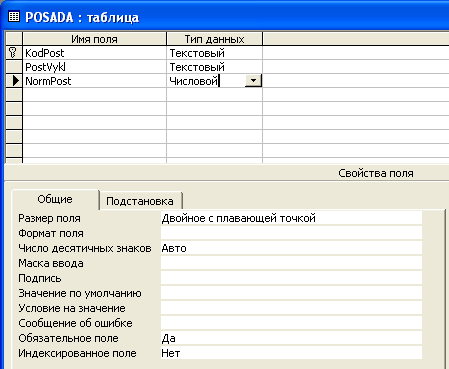Screen dimensions: 449x369
Task: Click the Сообщение об ошибке value field
Action: 291,323
